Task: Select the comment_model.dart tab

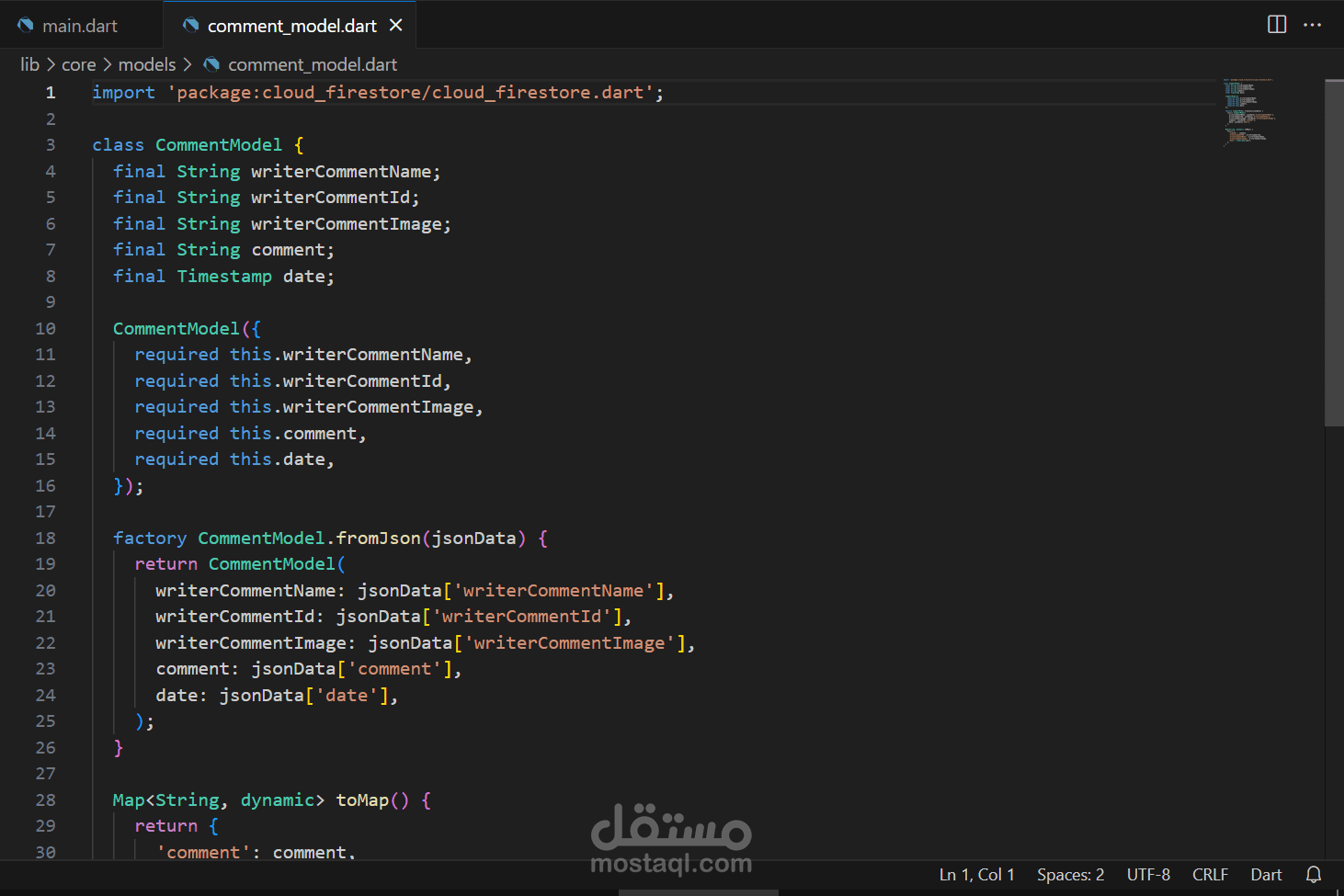Action: (291, 26)
